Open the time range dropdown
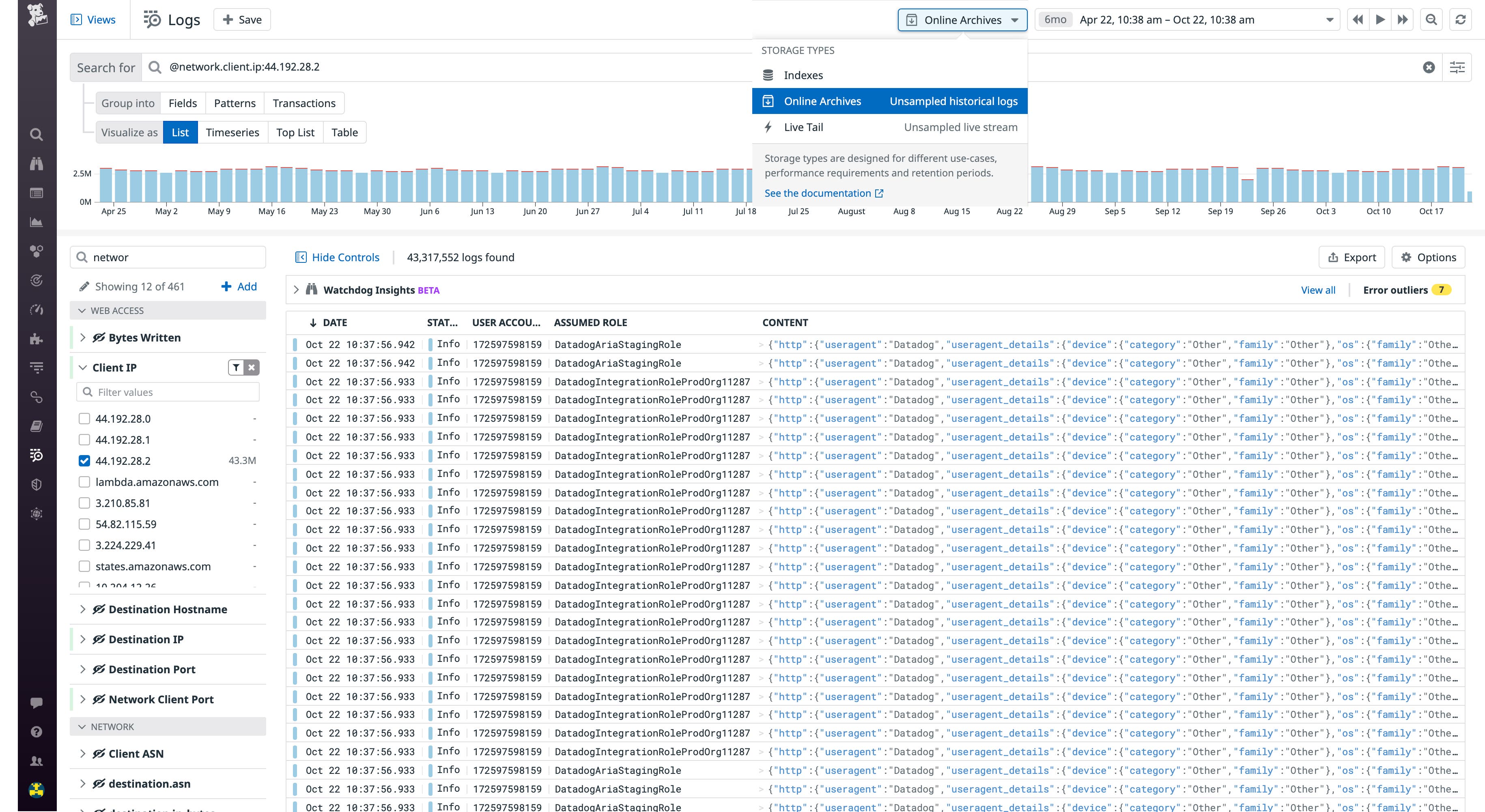This screenshot has height=812, width=1485. coord(1329,19)
